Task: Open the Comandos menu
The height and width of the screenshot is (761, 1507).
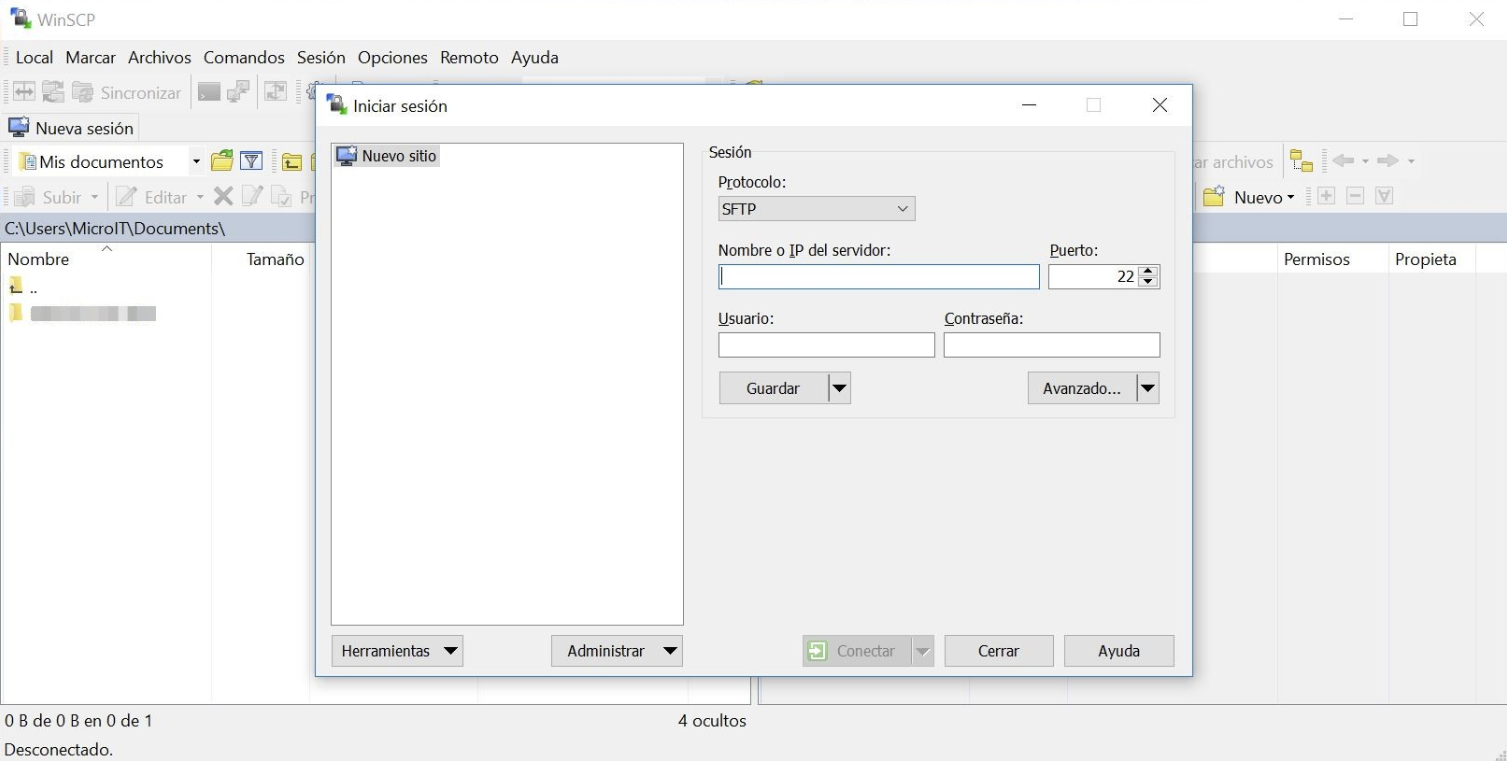Action: pos(244,57)
